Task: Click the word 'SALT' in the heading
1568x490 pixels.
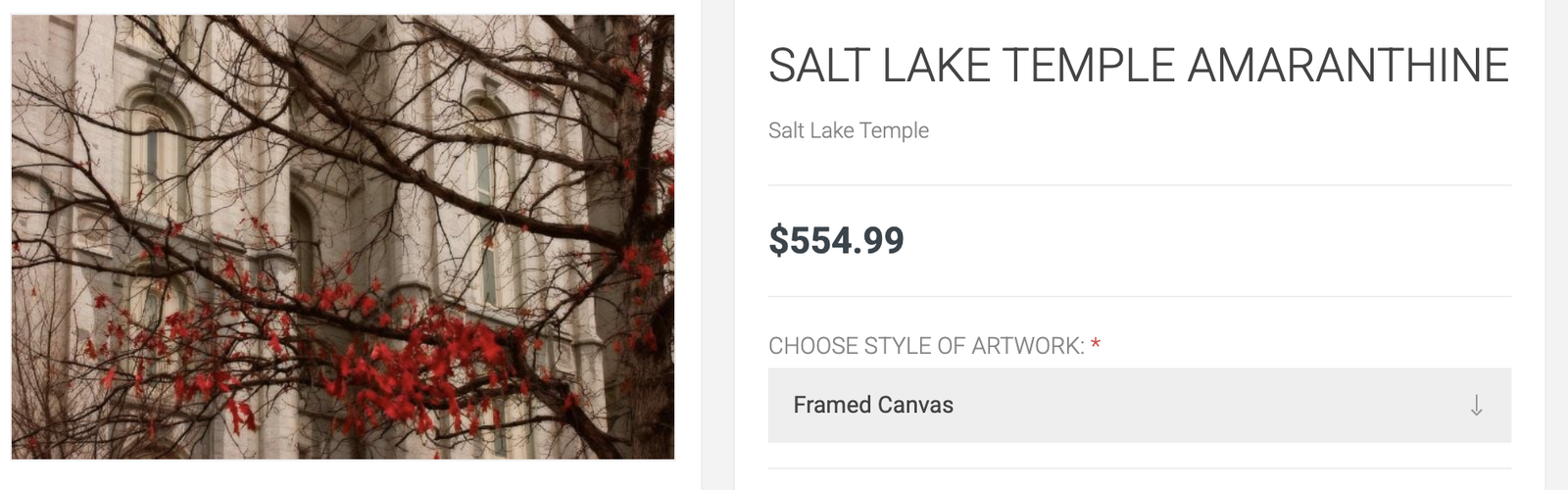Action: (819, 66)
